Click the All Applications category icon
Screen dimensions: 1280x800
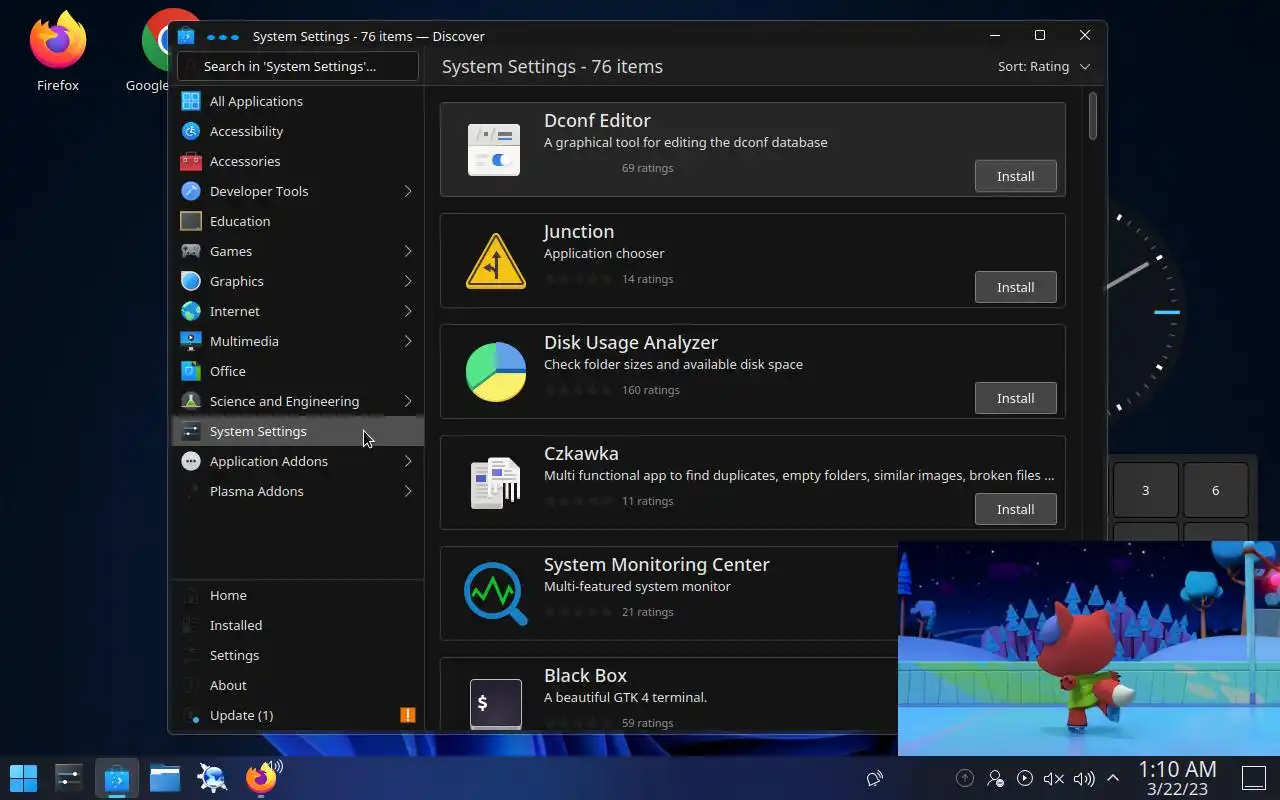(191, 101)
